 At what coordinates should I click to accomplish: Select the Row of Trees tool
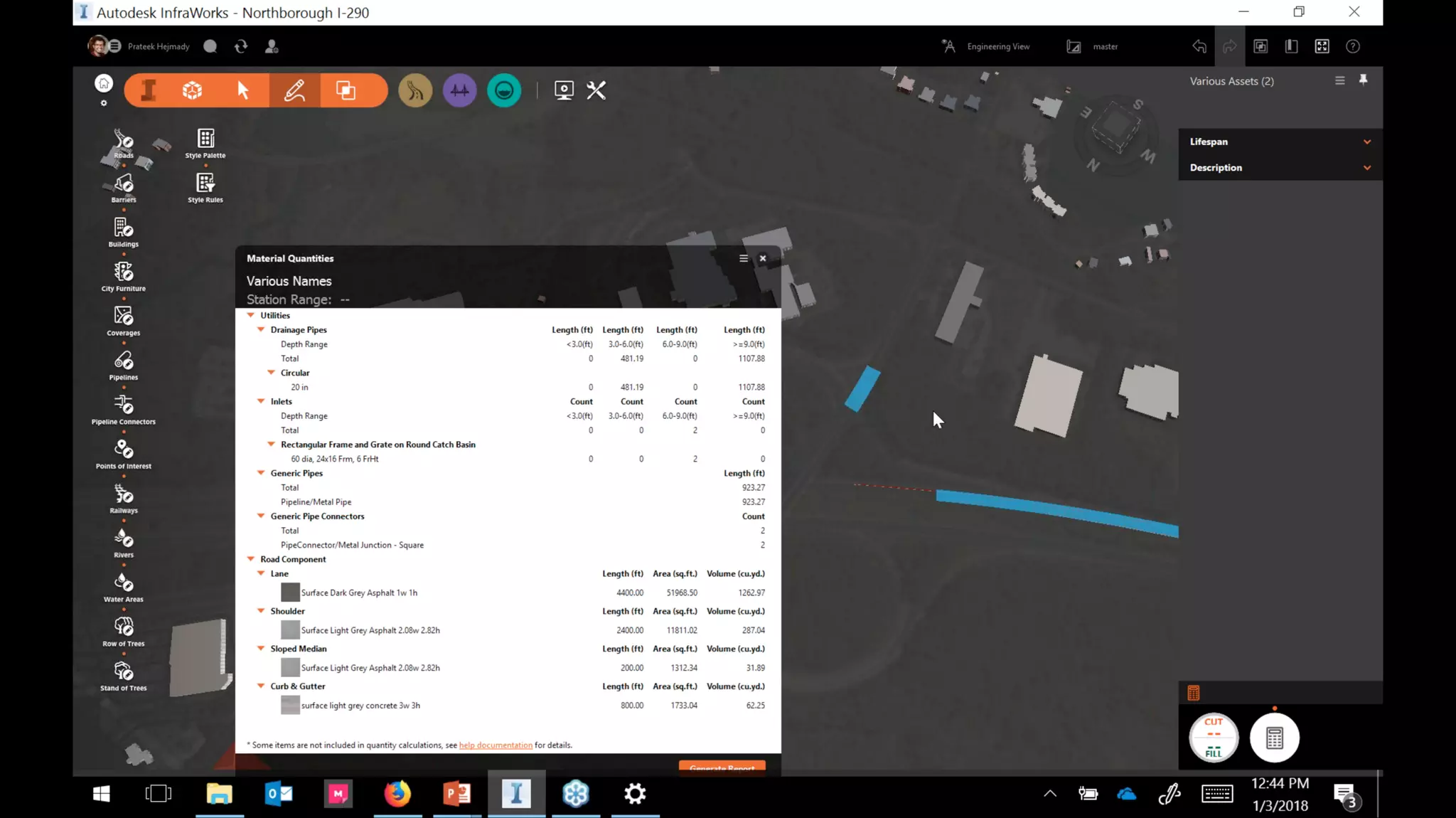click(x=124, y=632)
